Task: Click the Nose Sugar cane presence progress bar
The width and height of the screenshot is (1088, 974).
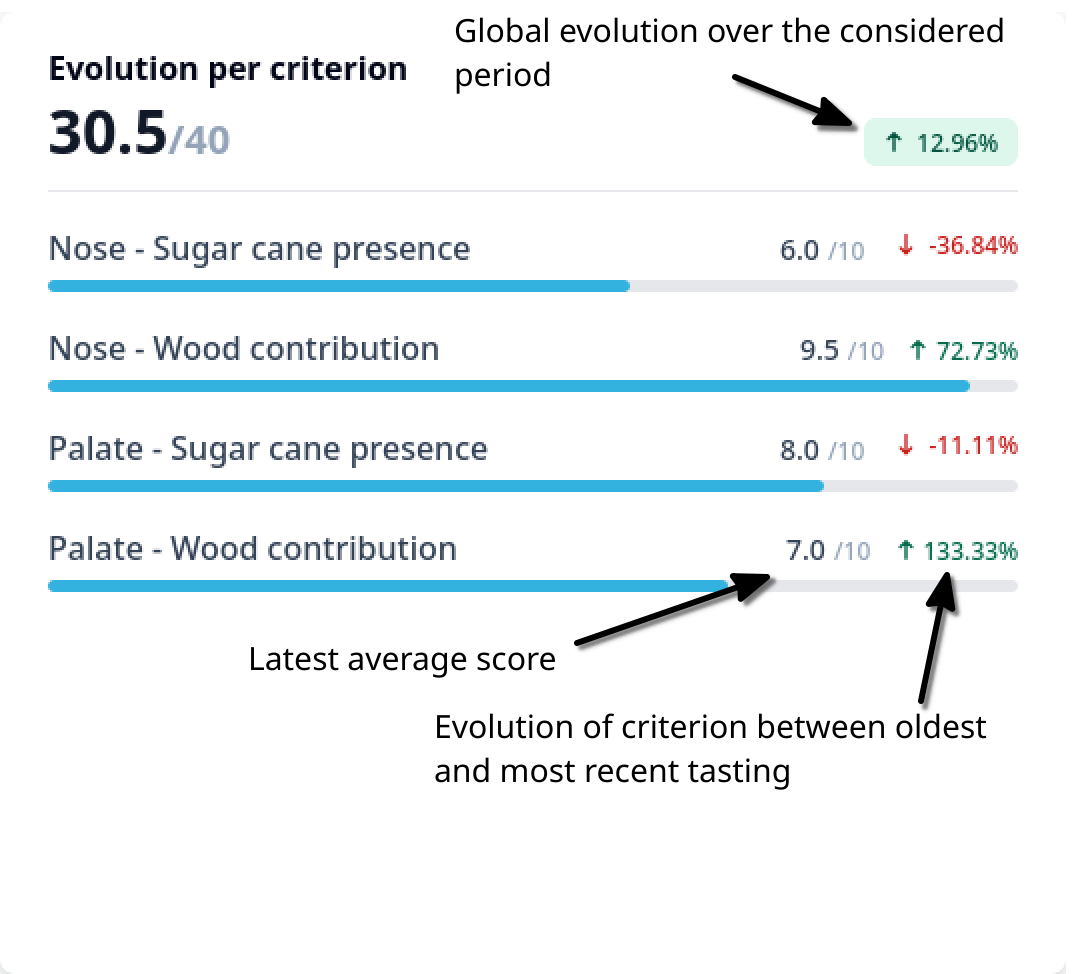Action: (533, 286)
